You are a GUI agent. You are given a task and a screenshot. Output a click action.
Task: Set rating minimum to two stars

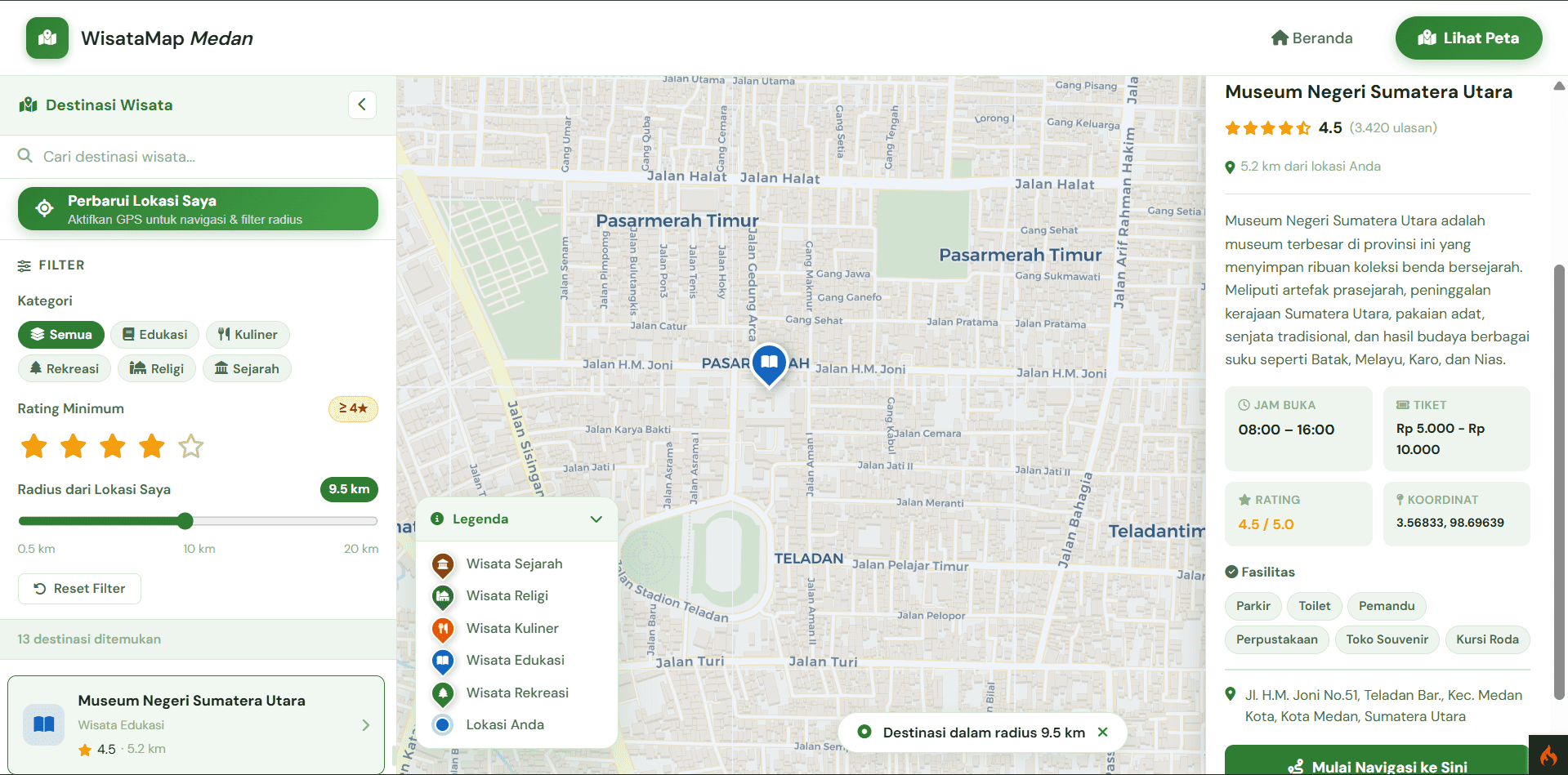74,447
